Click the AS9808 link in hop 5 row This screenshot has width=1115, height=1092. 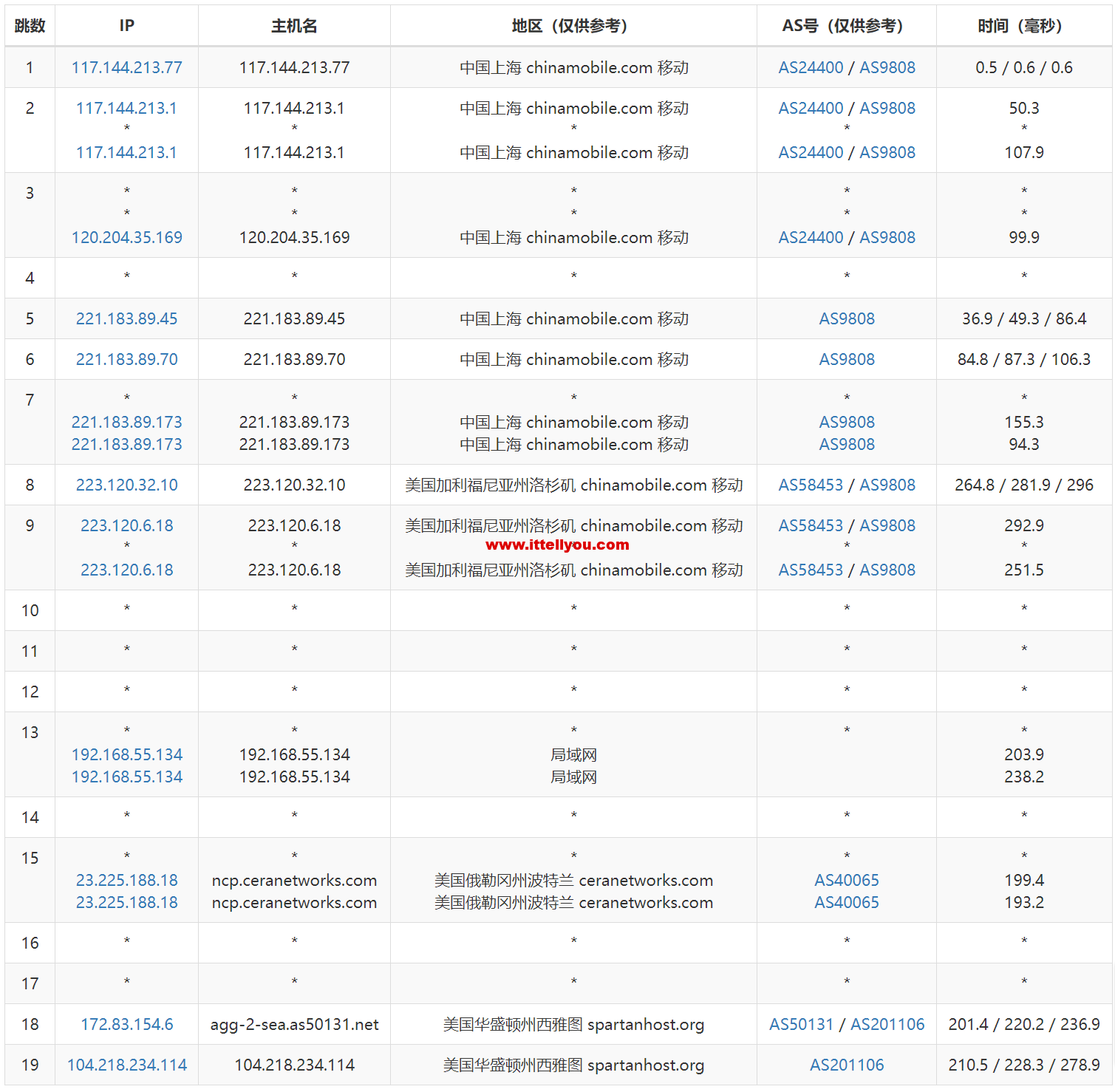coord(847,318)
